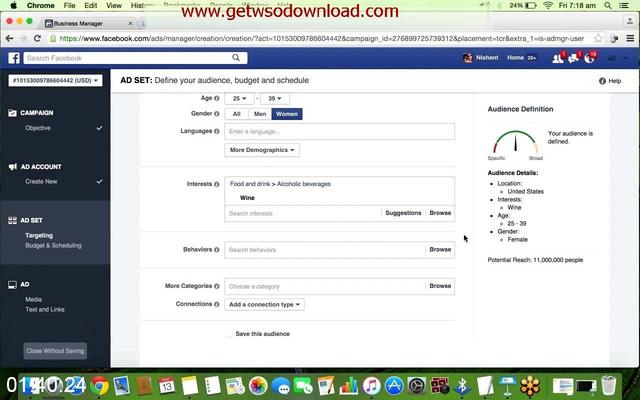Open the messages icon
Screen dimensions: 640x400
[x=574, y=58]
